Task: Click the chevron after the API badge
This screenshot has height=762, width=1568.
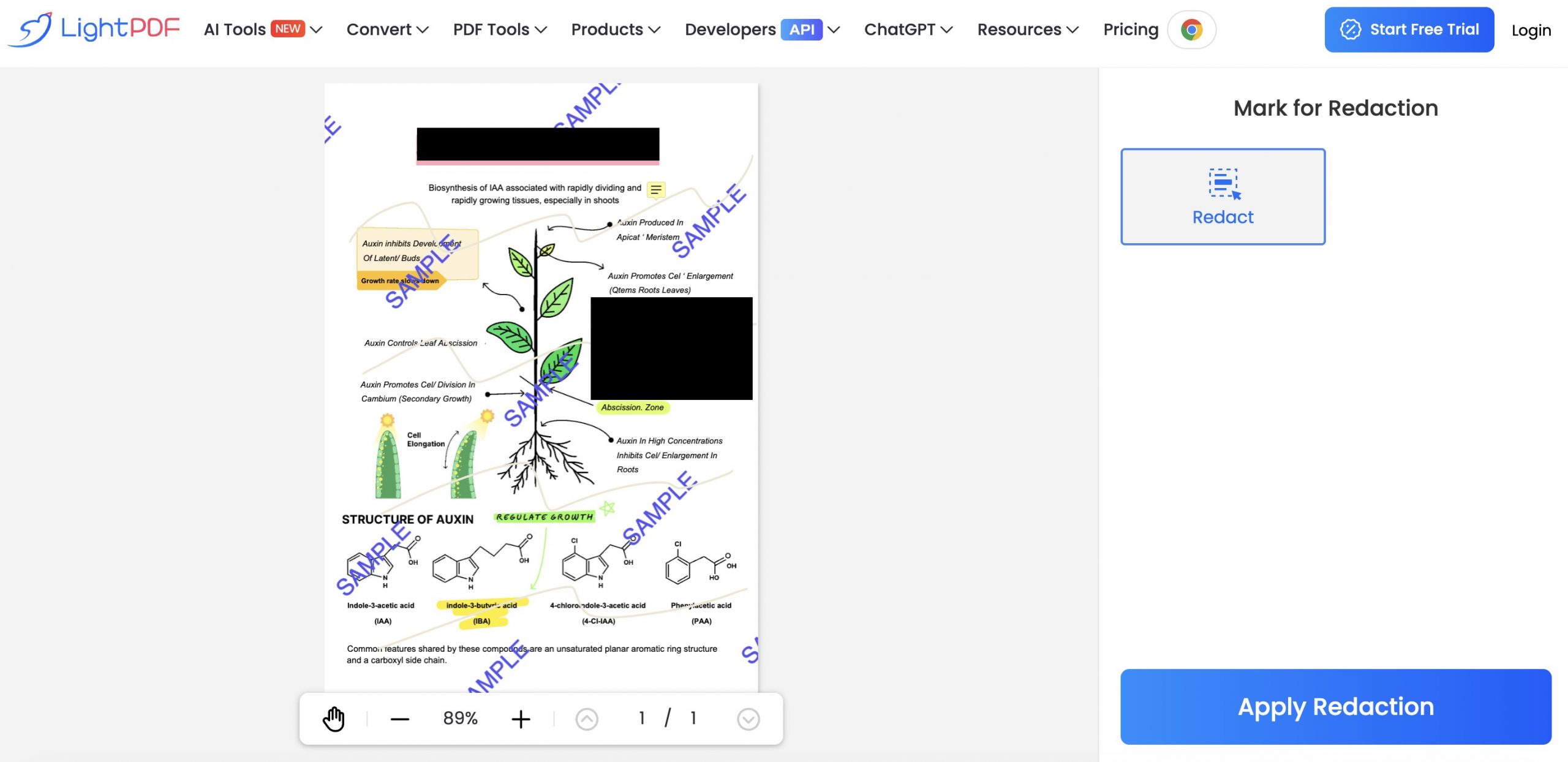Action: click(833, 29)
